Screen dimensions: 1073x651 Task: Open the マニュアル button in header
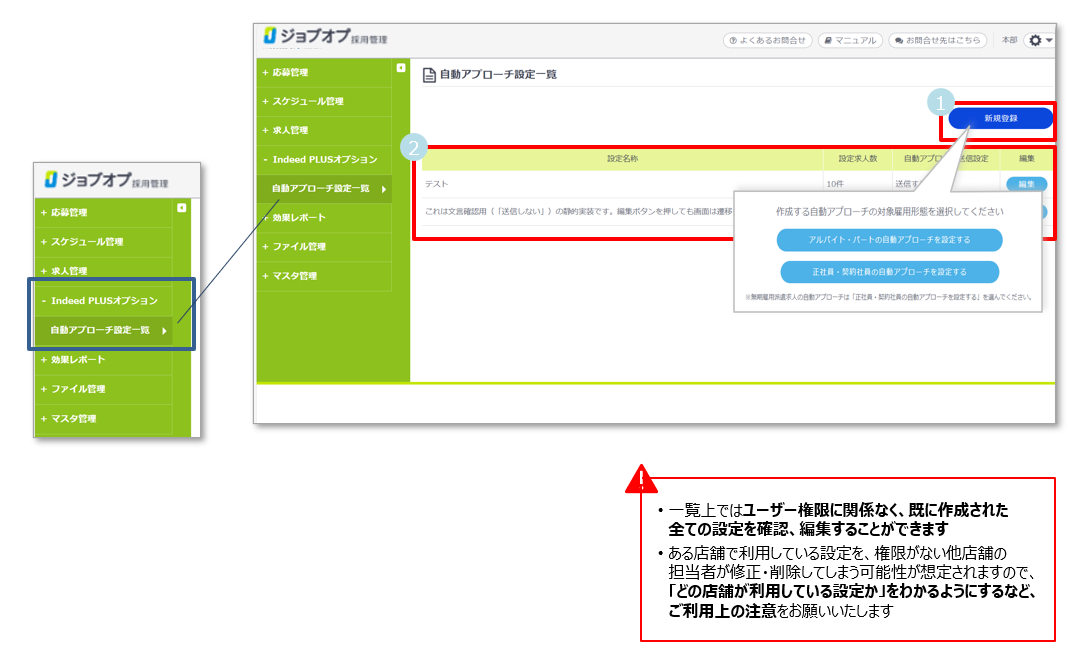pos(849,40)
